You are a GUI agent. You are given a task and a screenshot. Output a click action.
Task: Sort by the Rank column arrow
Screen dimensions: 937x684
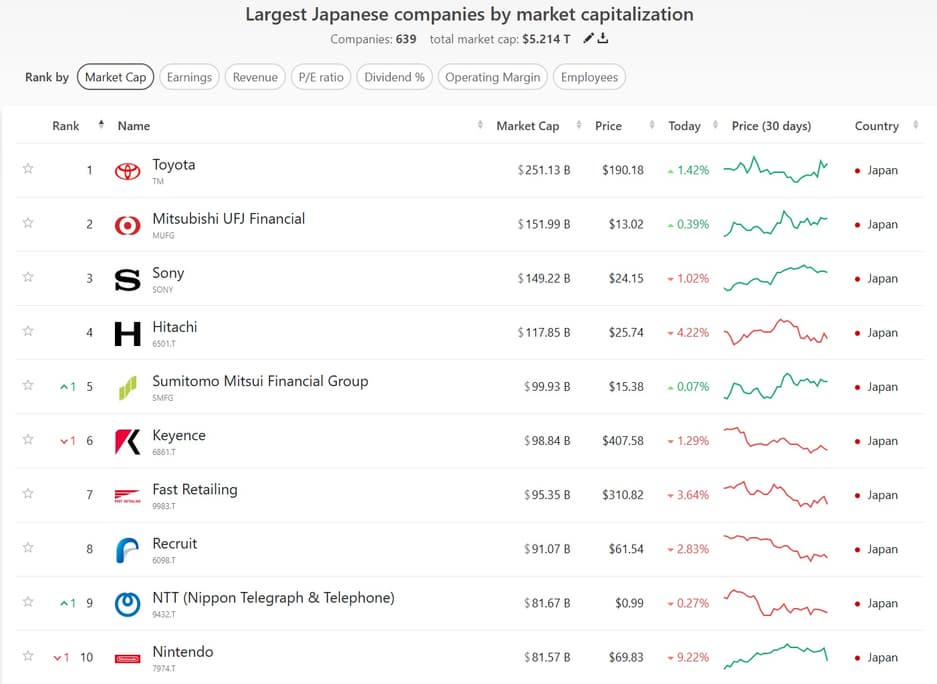(101, 126)
